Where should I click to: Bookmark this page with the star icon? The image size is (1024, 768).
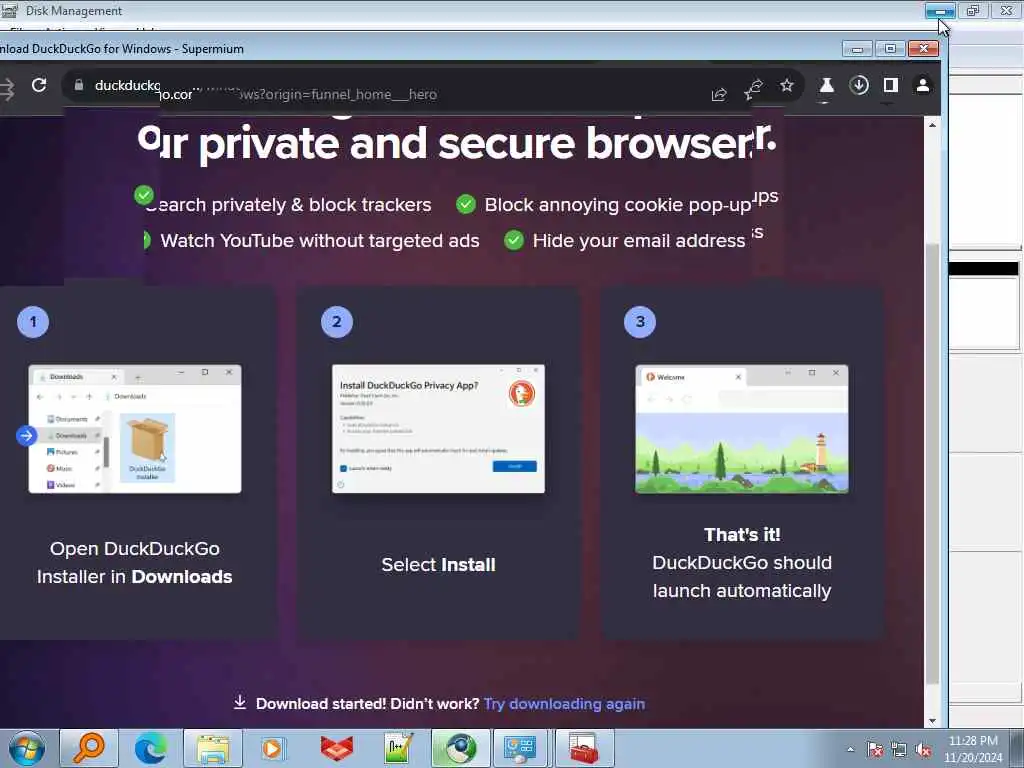coord(787,86)
